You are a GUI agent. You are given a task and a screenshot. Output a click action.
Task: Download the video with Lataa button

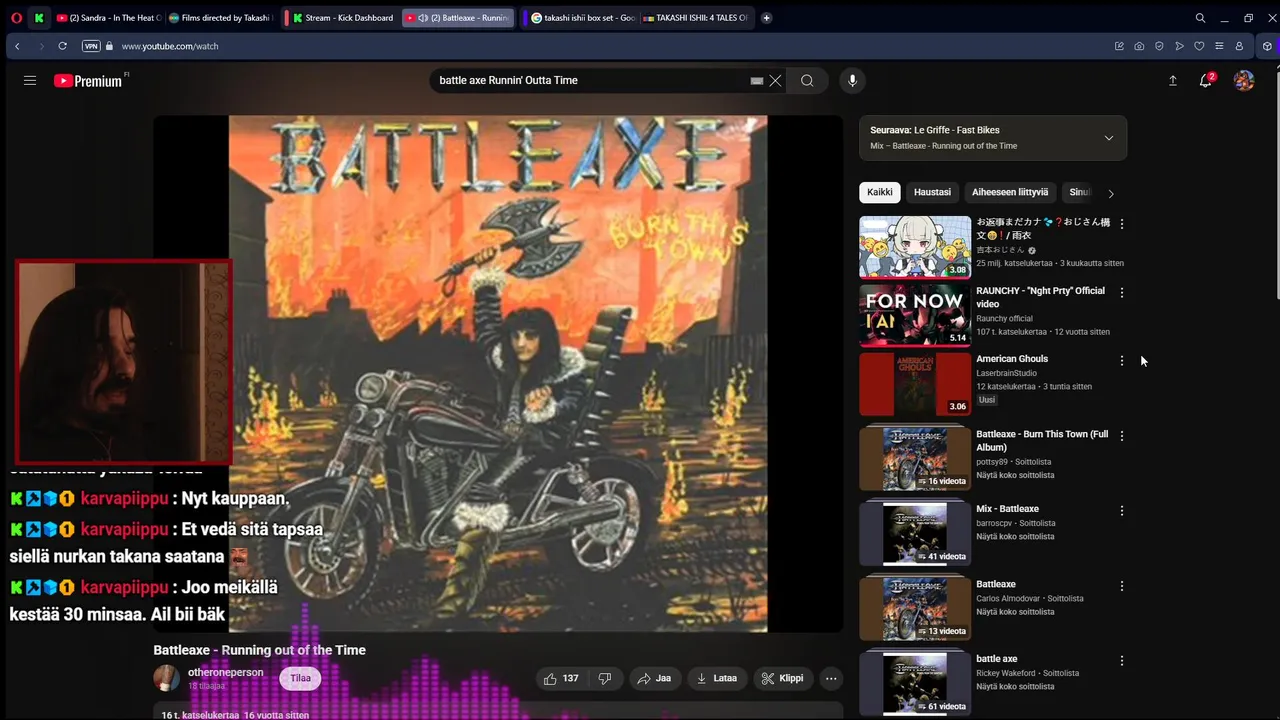(x=717, y=678)
